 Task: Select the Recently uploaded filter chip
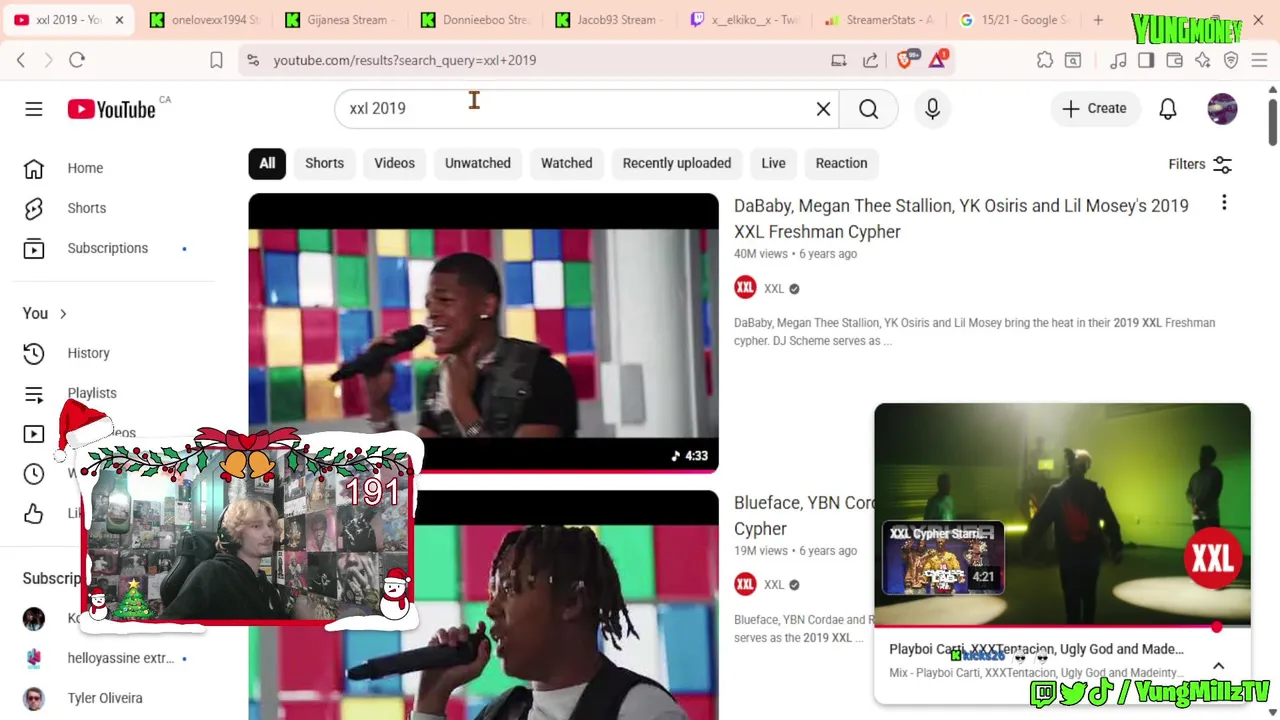click(x=677, y=163)
